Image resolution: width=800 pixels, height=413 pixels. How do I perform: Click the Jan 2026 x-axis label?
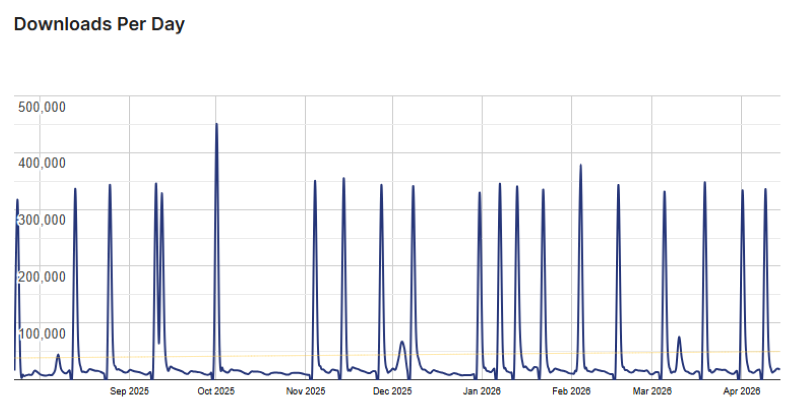(x=482, y=391)
